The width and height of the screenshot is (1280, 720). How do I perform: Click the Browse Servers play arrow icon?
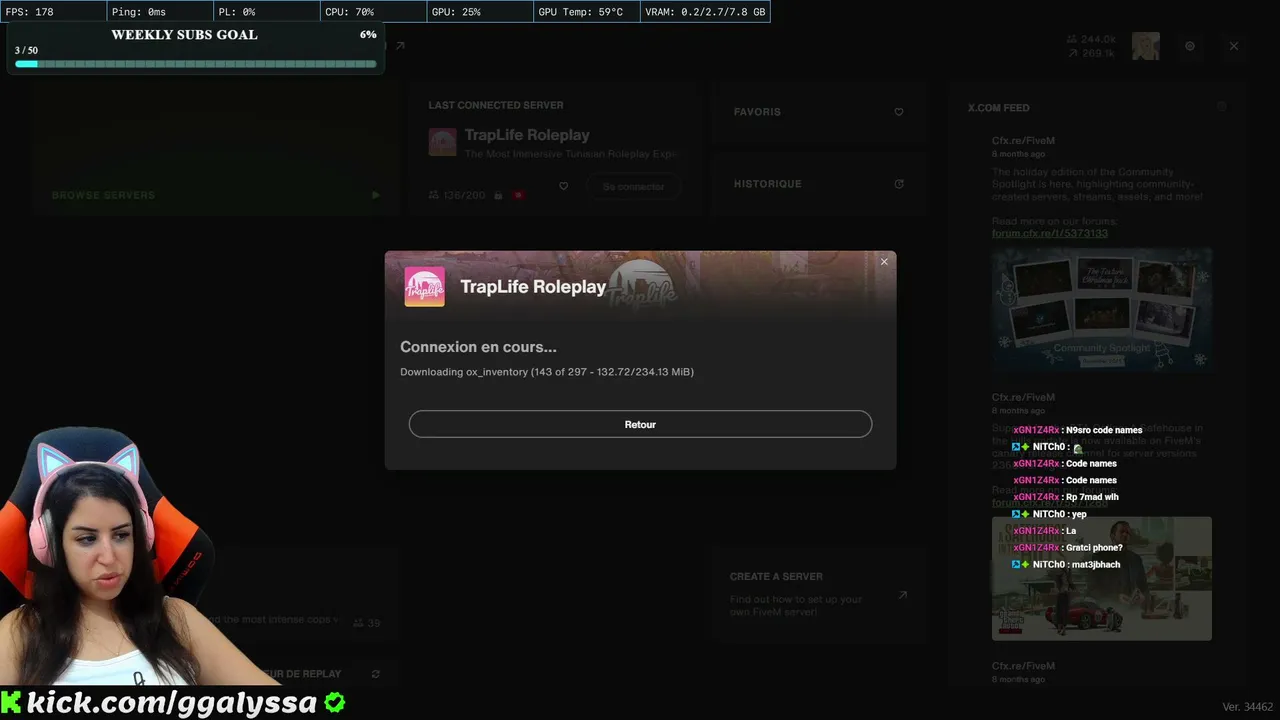pyautogui.click(x=376, y=195)
